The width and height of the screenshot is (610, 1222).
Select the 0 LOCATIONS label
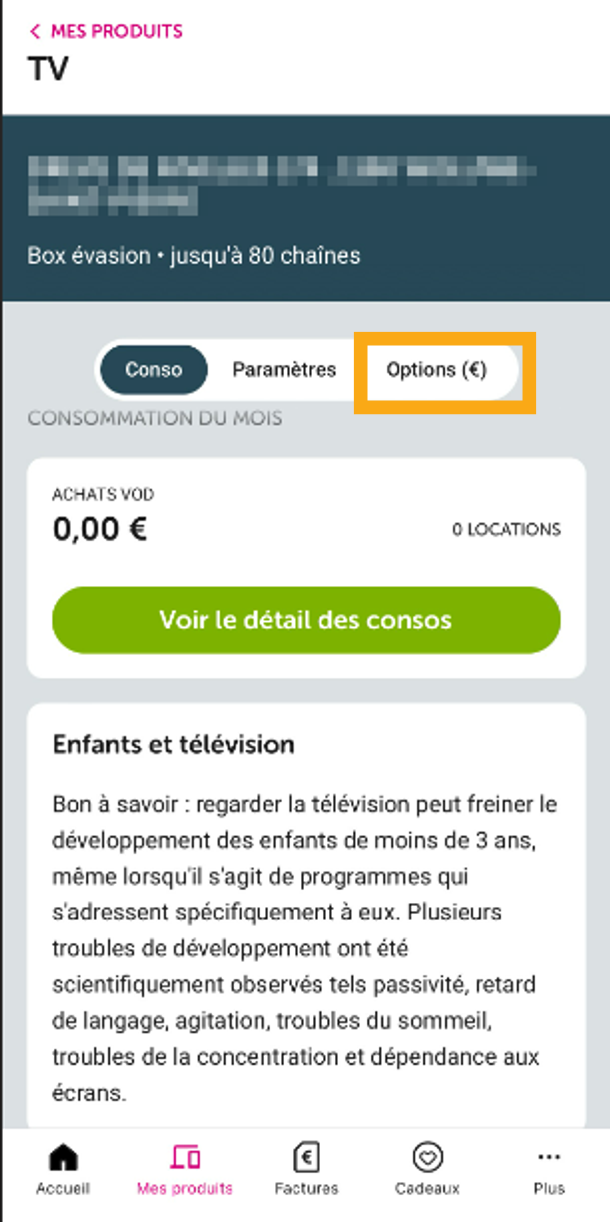tap(508, 529)
